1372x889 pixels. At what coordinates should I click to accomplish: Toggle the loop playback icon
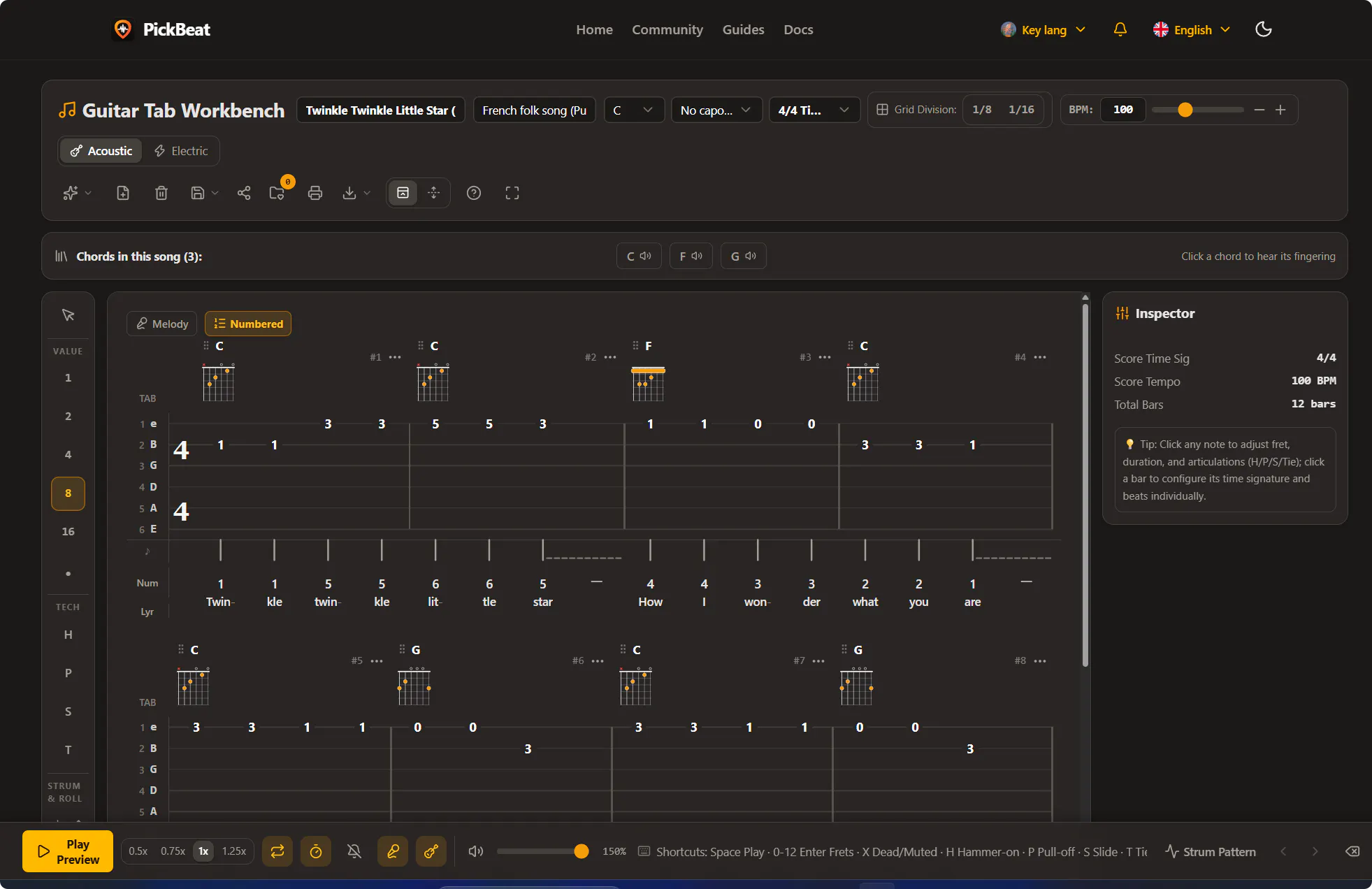click(x=277, y=851)
